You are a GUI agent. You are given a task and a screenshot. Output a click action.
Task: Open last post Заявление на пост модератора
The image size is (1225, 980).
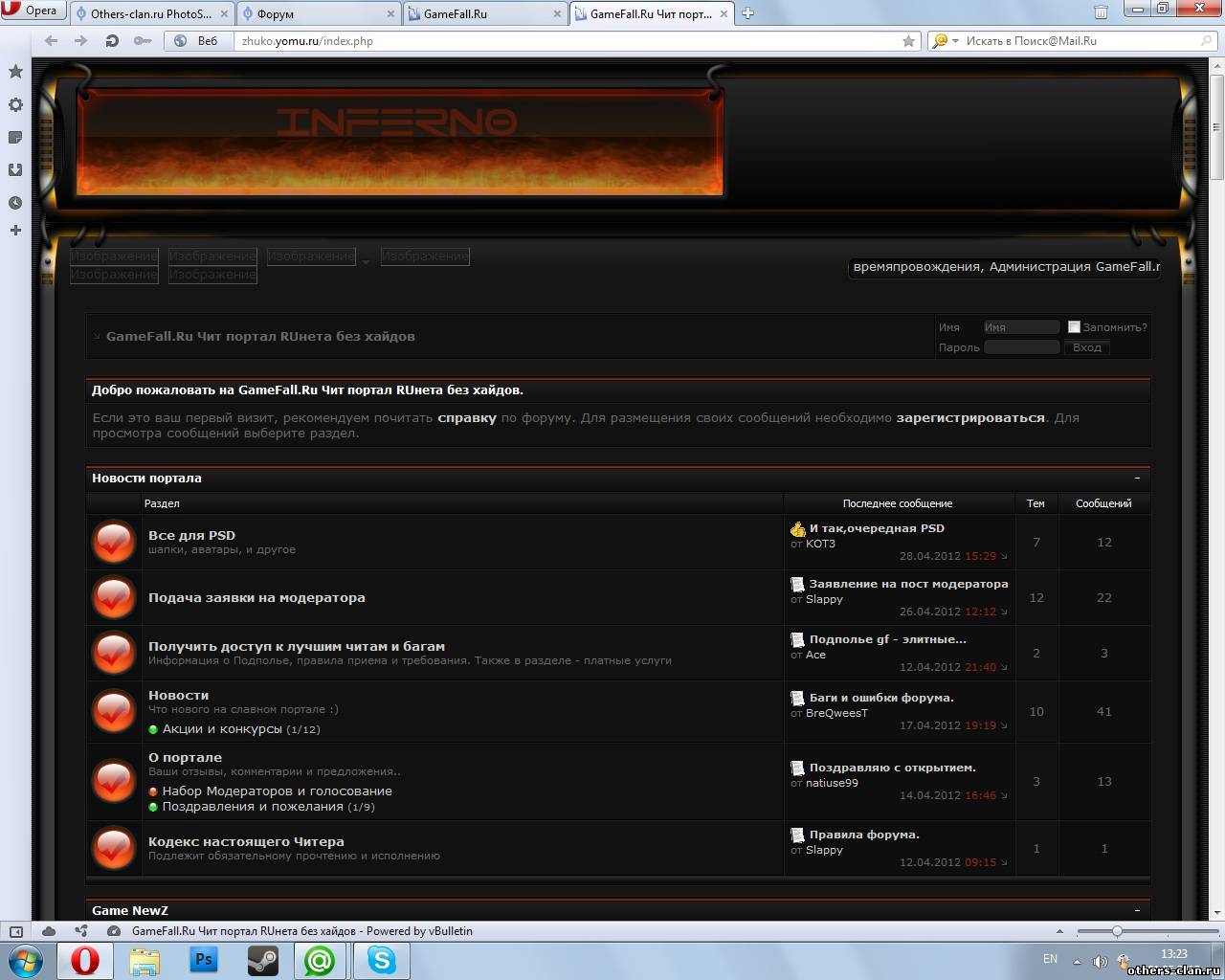click(x=908, y=584)
